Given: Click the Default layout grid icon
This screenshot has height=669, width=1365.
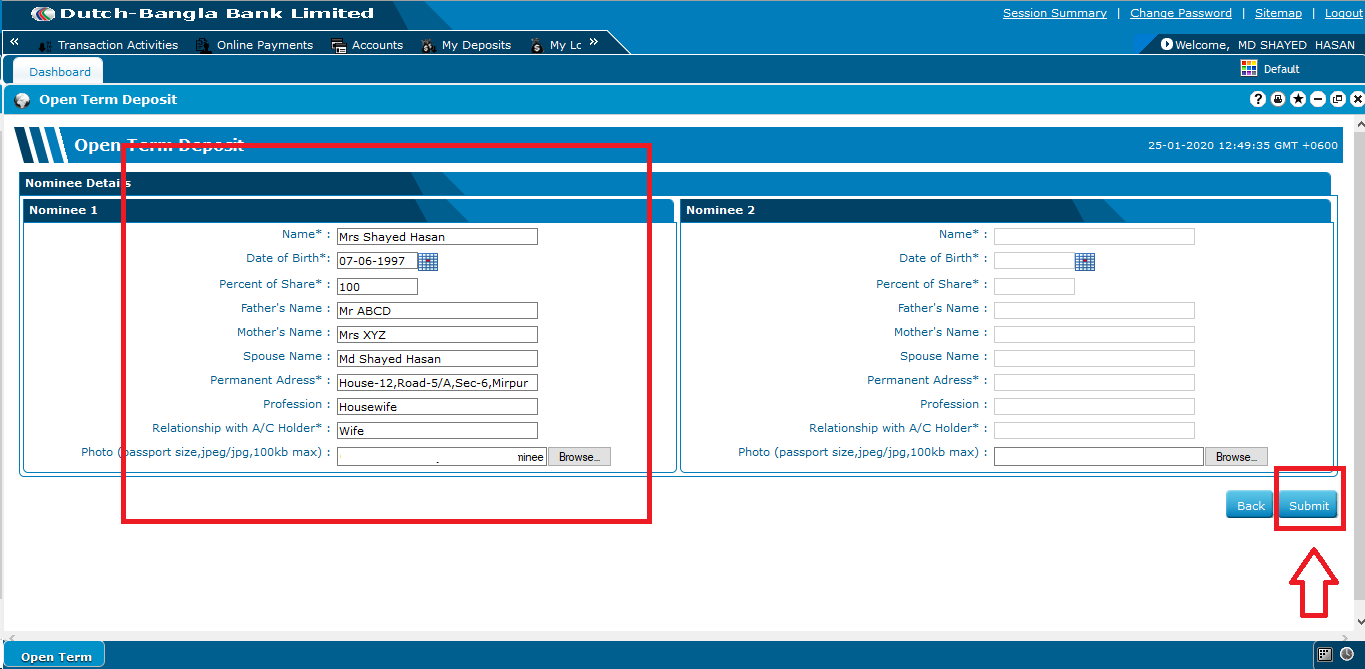Looking at the screenshot, I should click(1248, 68).
